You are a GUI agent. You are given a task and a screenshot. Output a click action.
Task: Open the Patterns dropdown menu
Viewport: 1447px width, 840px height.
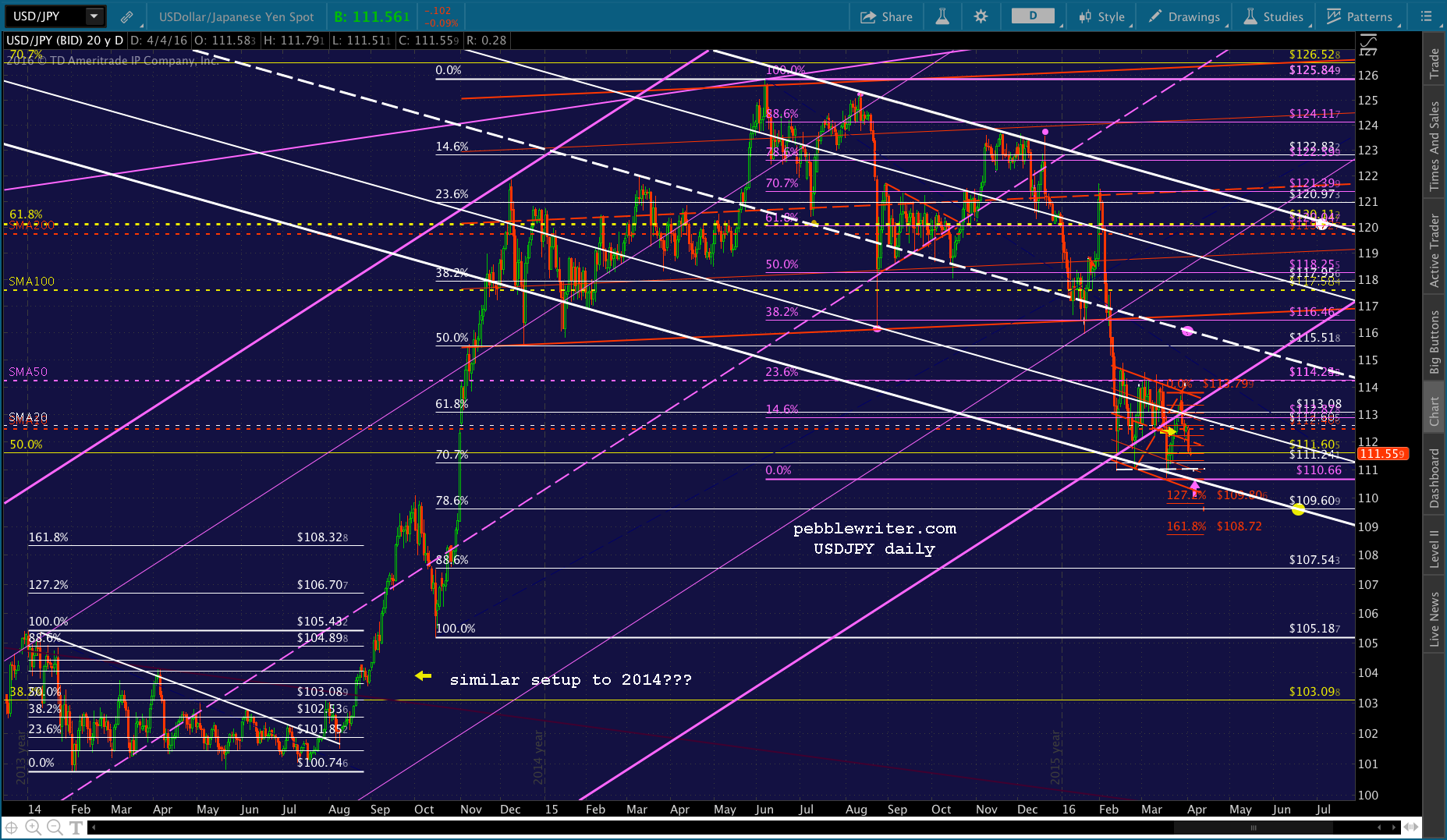pyautogui.click(x=1360, y=16)
